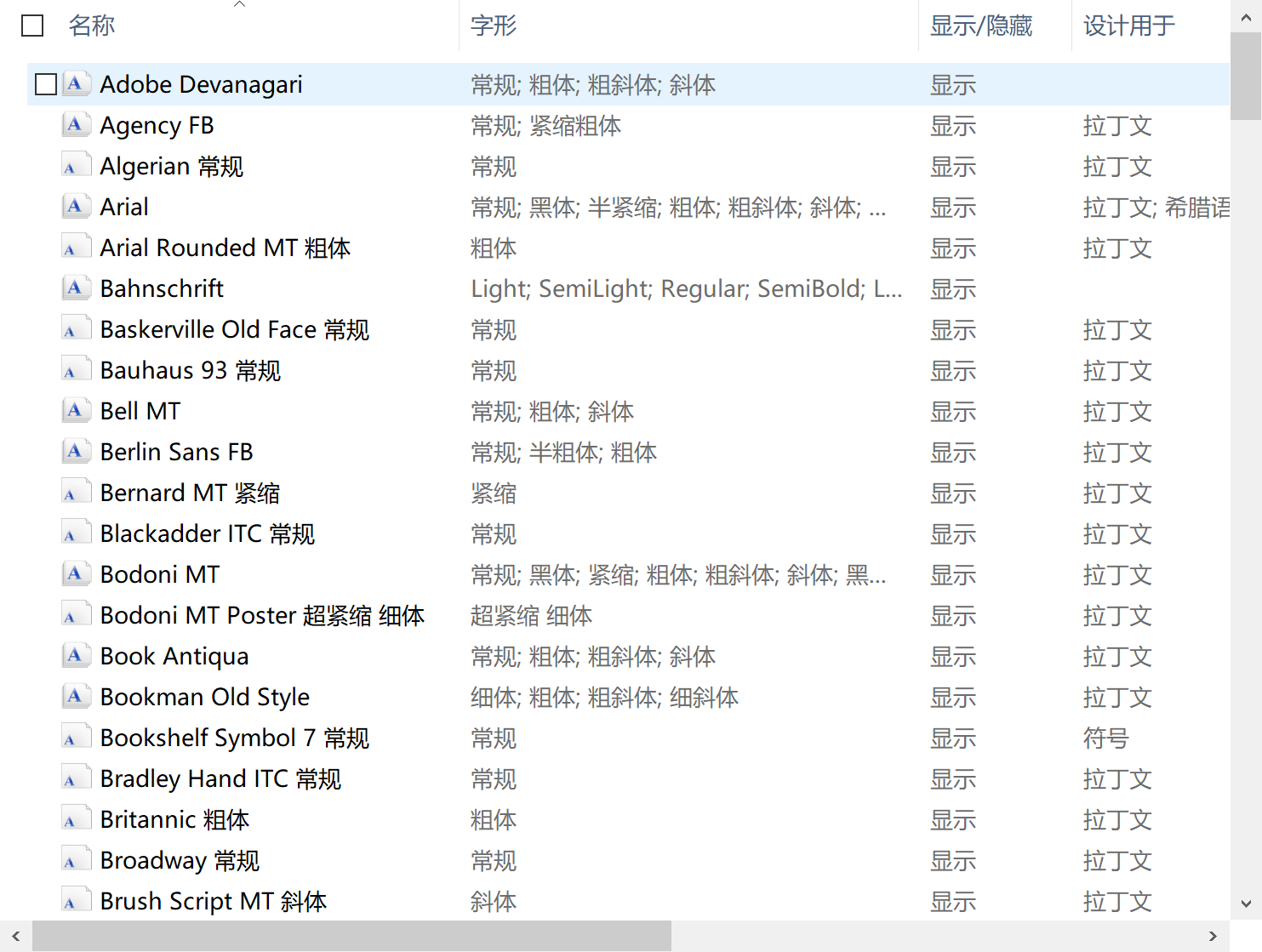This screenshot has height=952, width=1262.
Task: Click the 符号 value for Bookshelf Symbol 7
Action: tap(1106, 738)
